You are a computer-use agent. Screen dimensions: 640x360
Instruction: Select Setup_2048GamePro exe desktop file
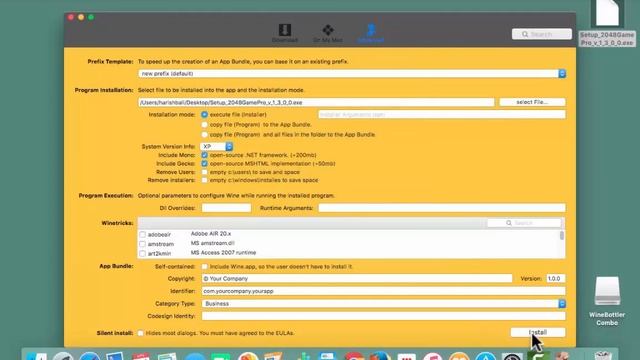click(607, 23)
